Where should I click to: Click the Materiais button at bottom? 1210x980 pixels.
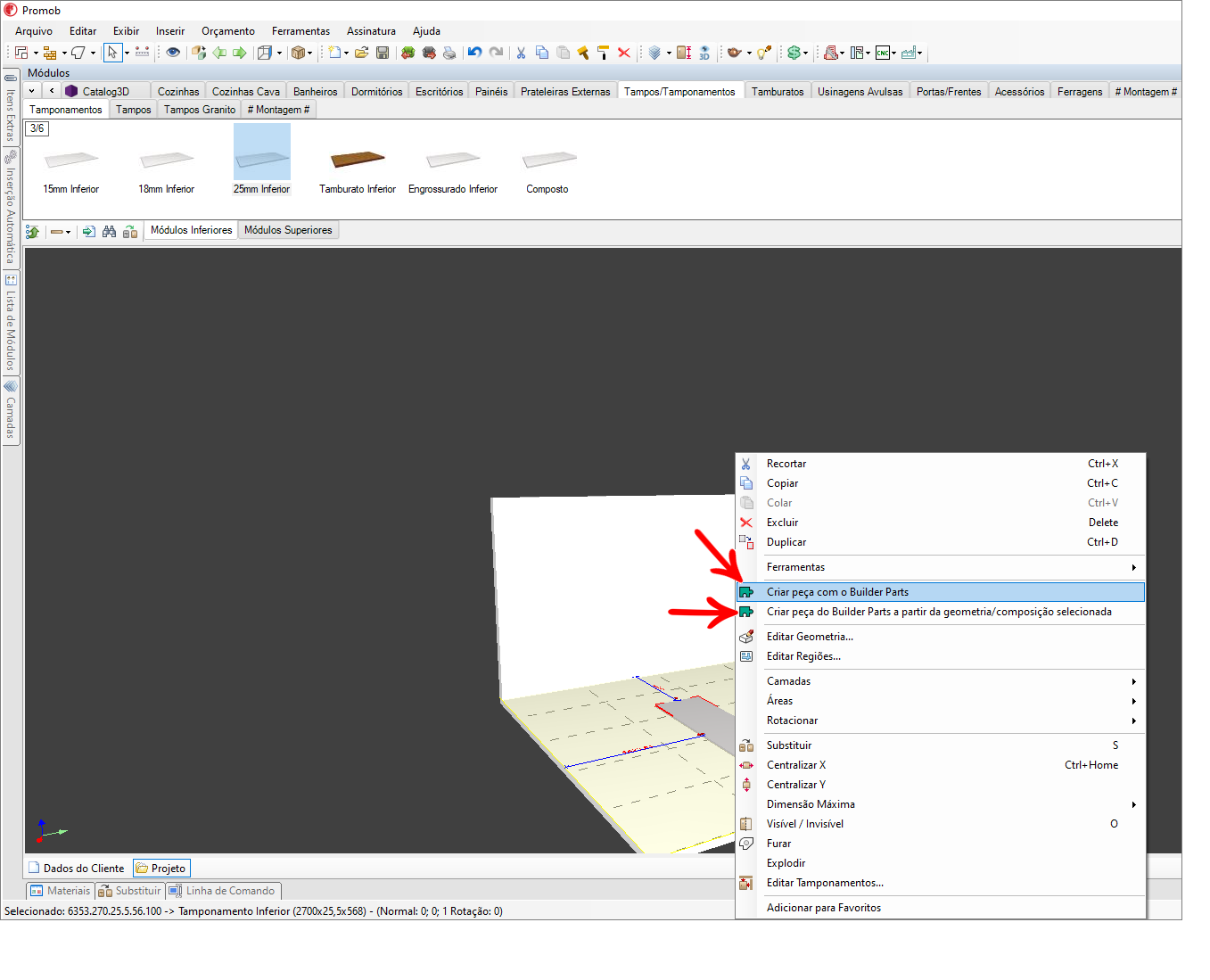tap(61, 891)
